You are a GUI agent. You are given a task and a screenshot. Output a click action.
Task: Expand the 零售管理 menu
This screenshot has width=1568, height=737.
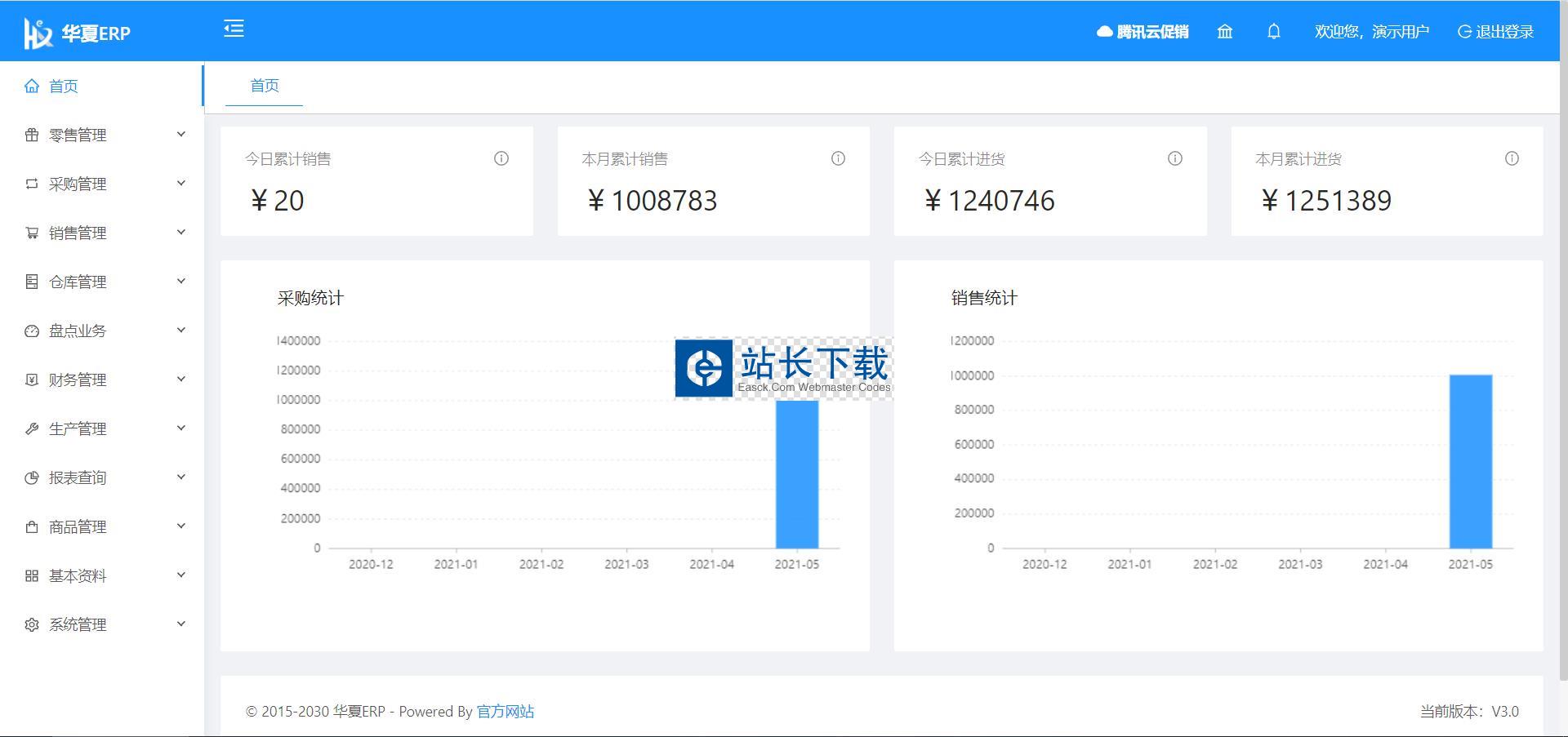coord(102,135)
